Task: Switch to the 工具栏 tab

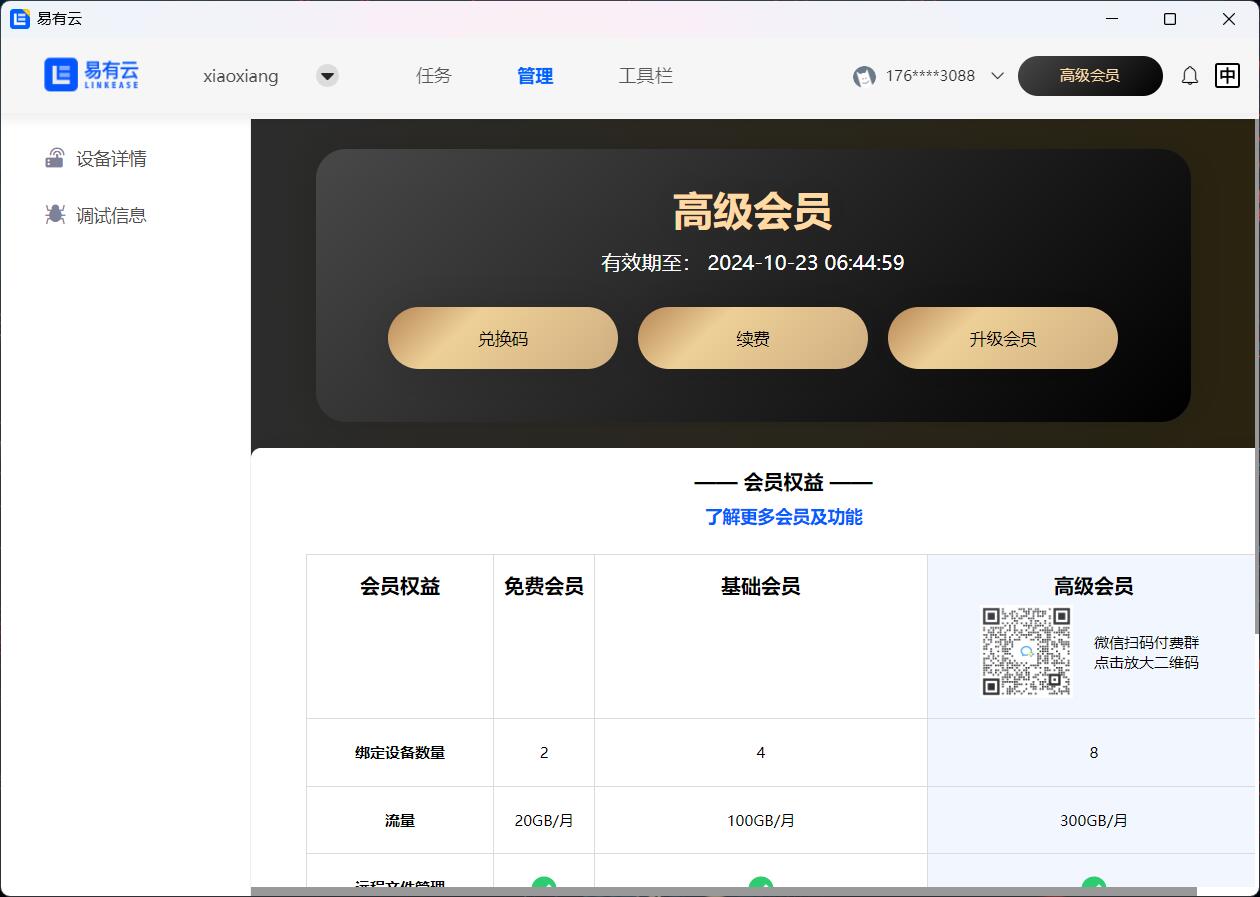Action: click(646, 76)
